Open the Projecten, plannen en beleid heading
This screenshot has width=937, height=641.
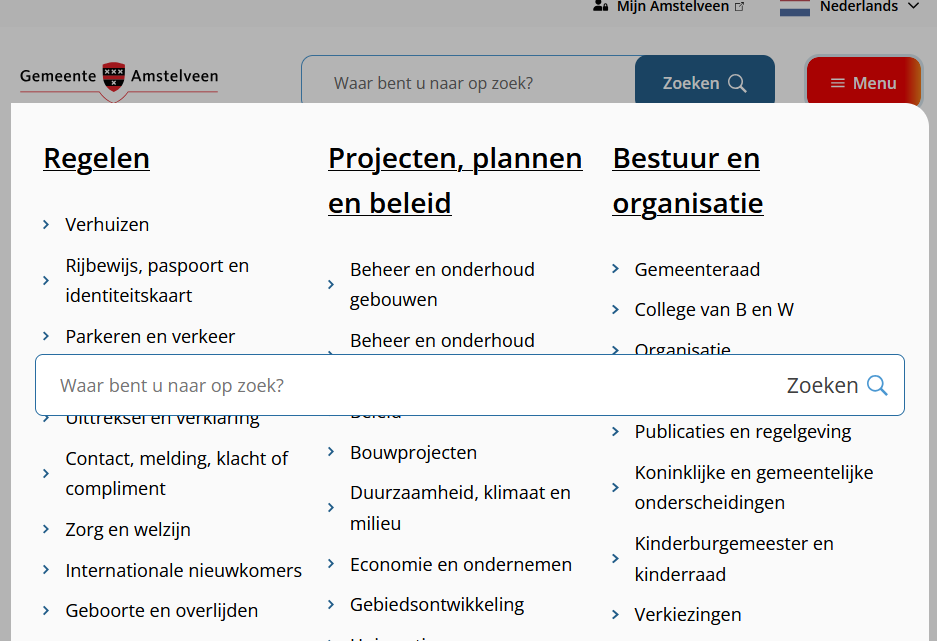(455, 180)
